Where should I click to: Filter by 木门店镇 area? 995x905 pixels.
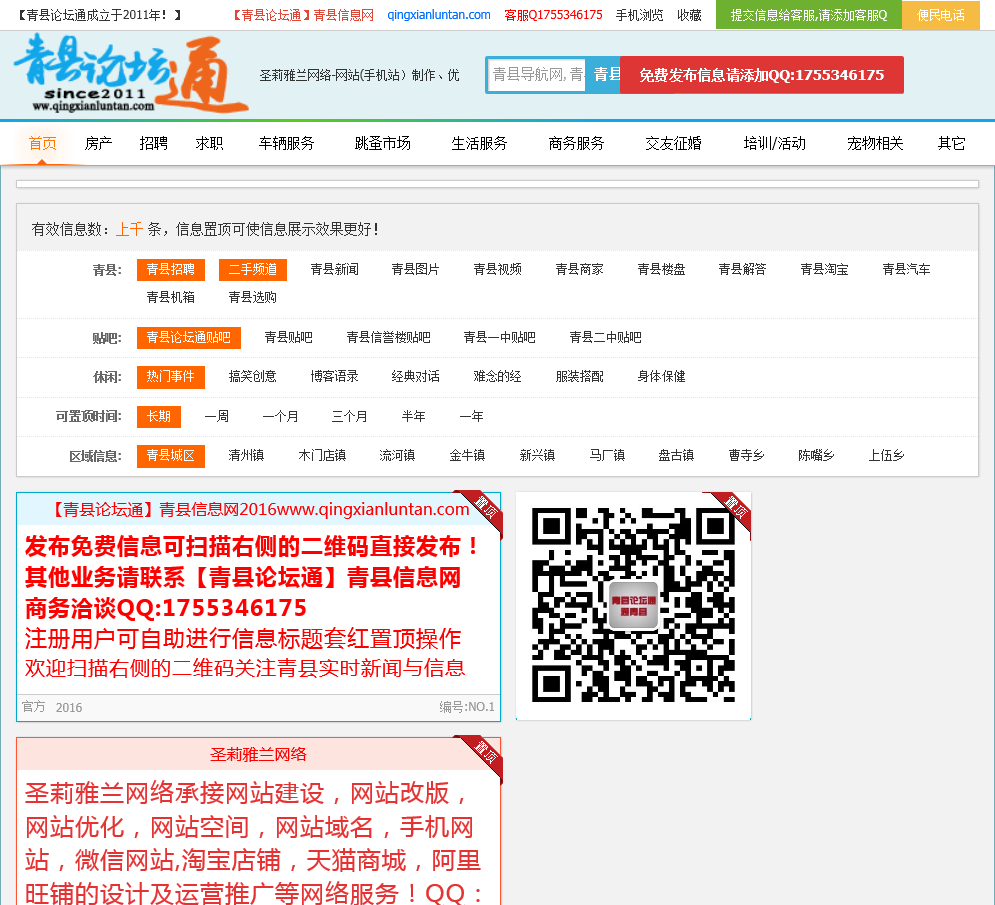click(322, 456)
